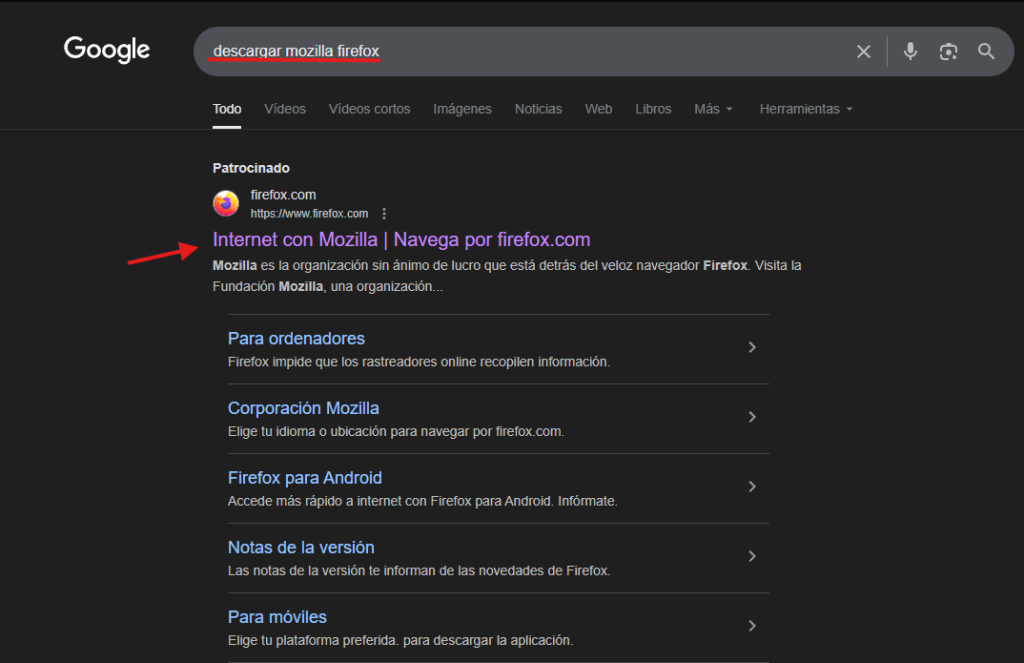This screenshot has height=663, width=1024.
Task: Open the 'Internet con Mozilla' result link
Action: coord(401,240)
